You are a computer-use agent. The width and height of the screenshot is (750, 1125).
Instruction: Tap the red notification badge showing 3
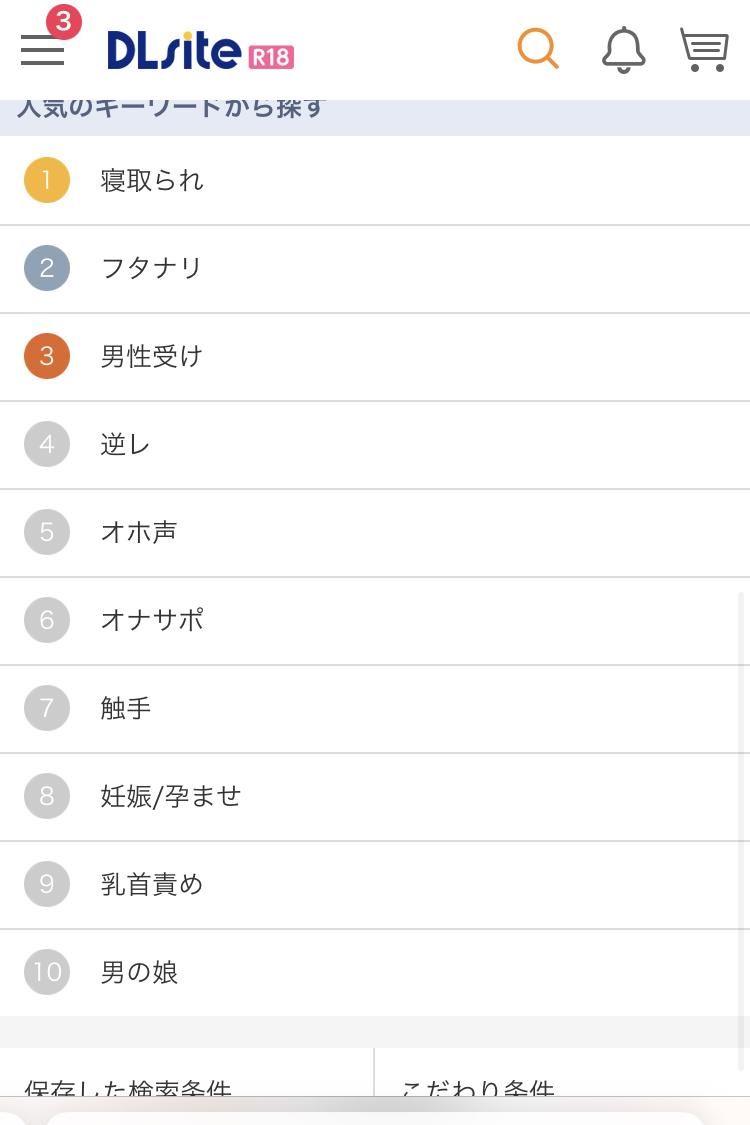pos(64,21)
